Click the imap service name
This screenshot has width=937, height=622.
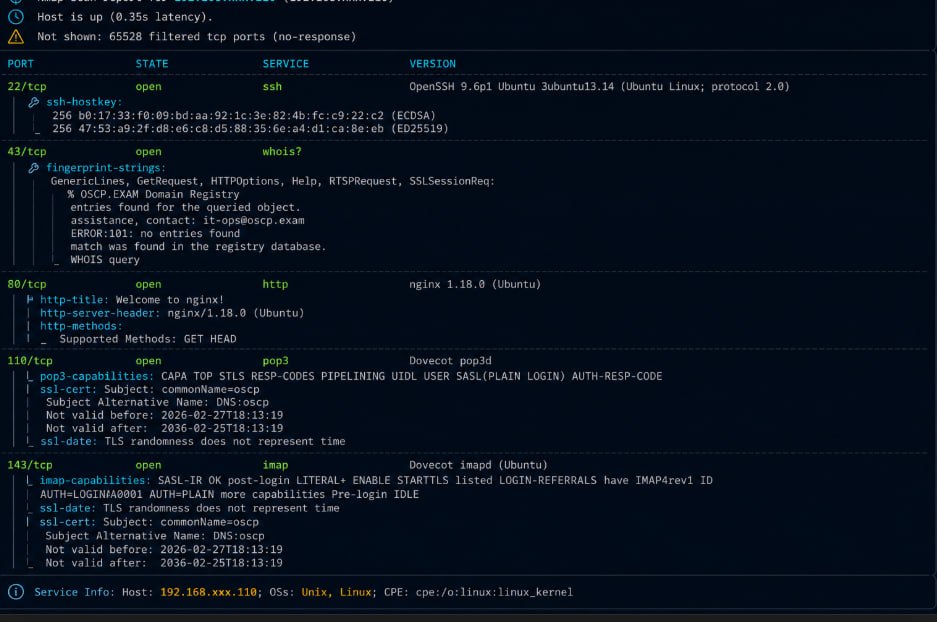click(x=275, y=465)
